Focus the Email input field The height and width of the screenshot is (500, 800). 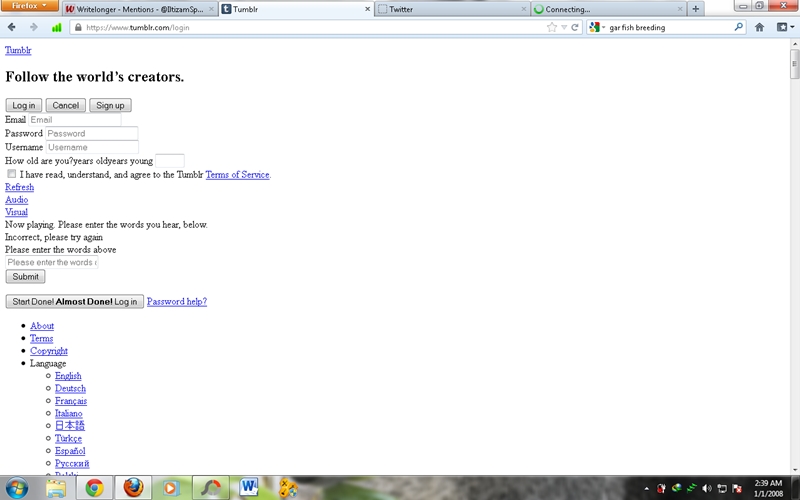pyautogui.click(x=74, y=120)
